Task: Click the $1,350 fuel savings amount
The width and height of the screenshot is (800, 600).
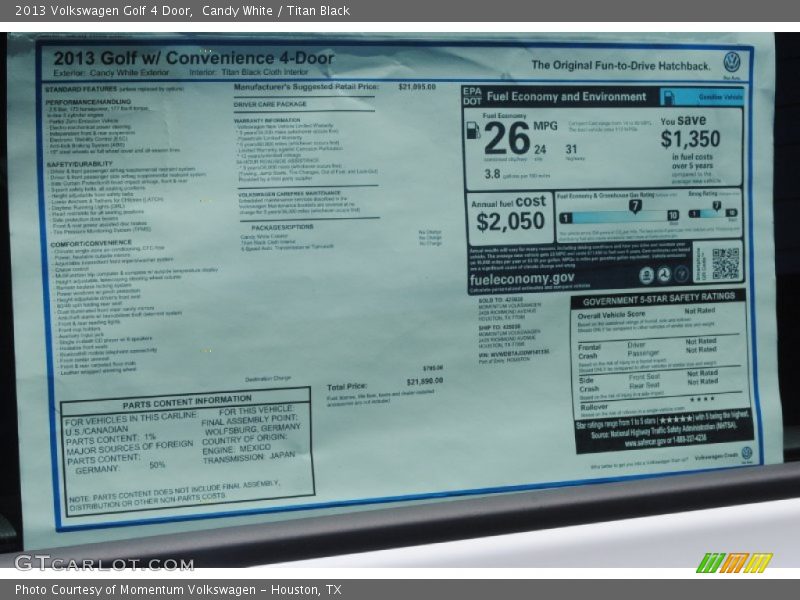Action: (690, 139)
